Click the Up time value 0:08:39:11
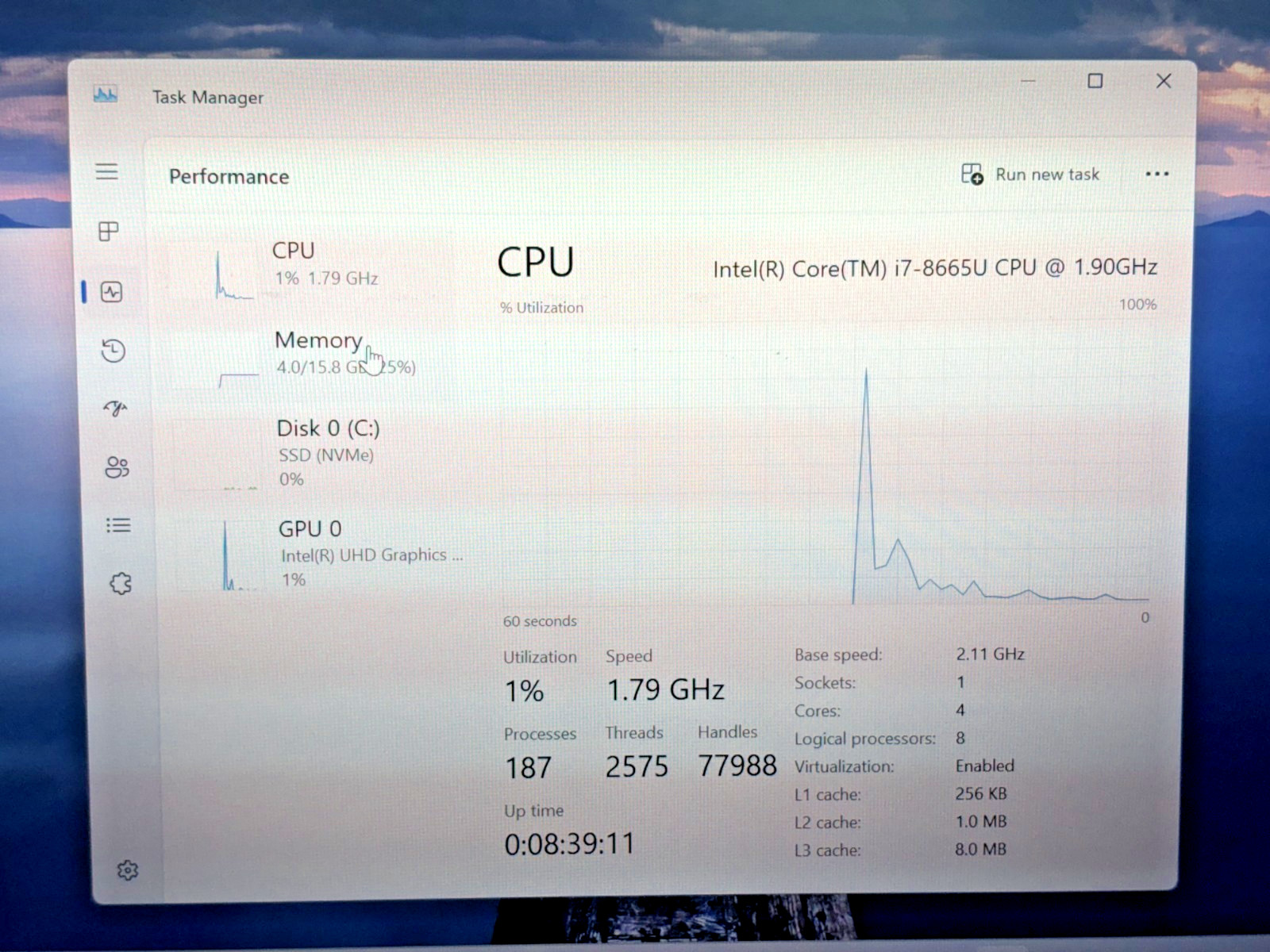 (569, 844)
